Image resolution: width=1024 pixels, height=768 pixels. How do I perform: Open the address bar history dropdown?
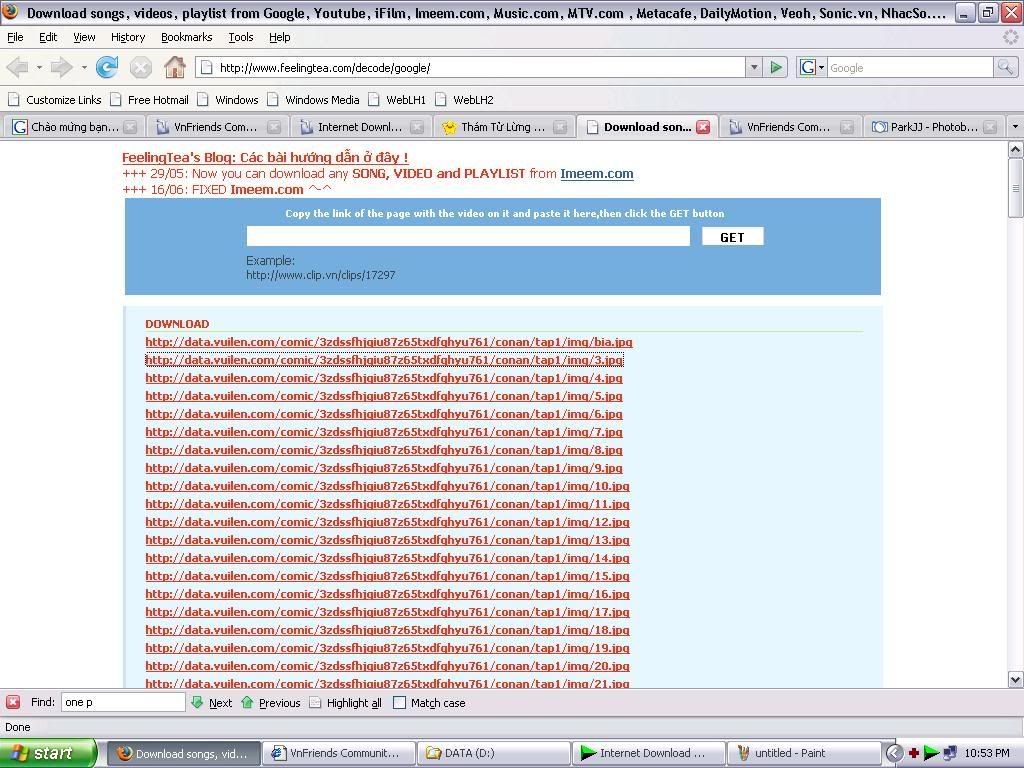pyautogui.click(x=754, y=67)
